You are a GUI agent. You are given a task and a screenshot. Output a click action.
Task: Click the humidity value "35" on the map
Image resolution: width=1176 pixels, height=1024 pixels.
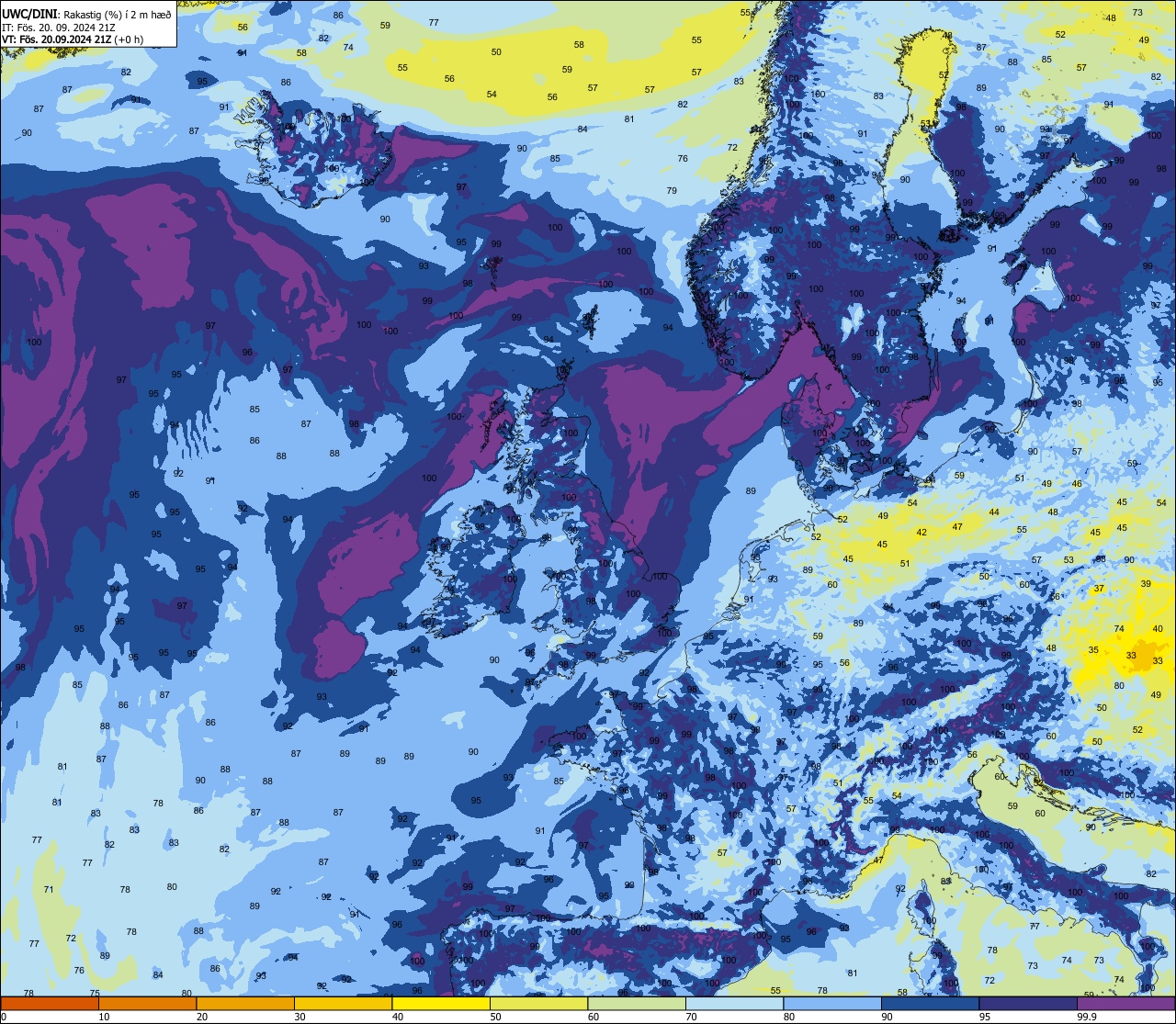coord(1093,650)
